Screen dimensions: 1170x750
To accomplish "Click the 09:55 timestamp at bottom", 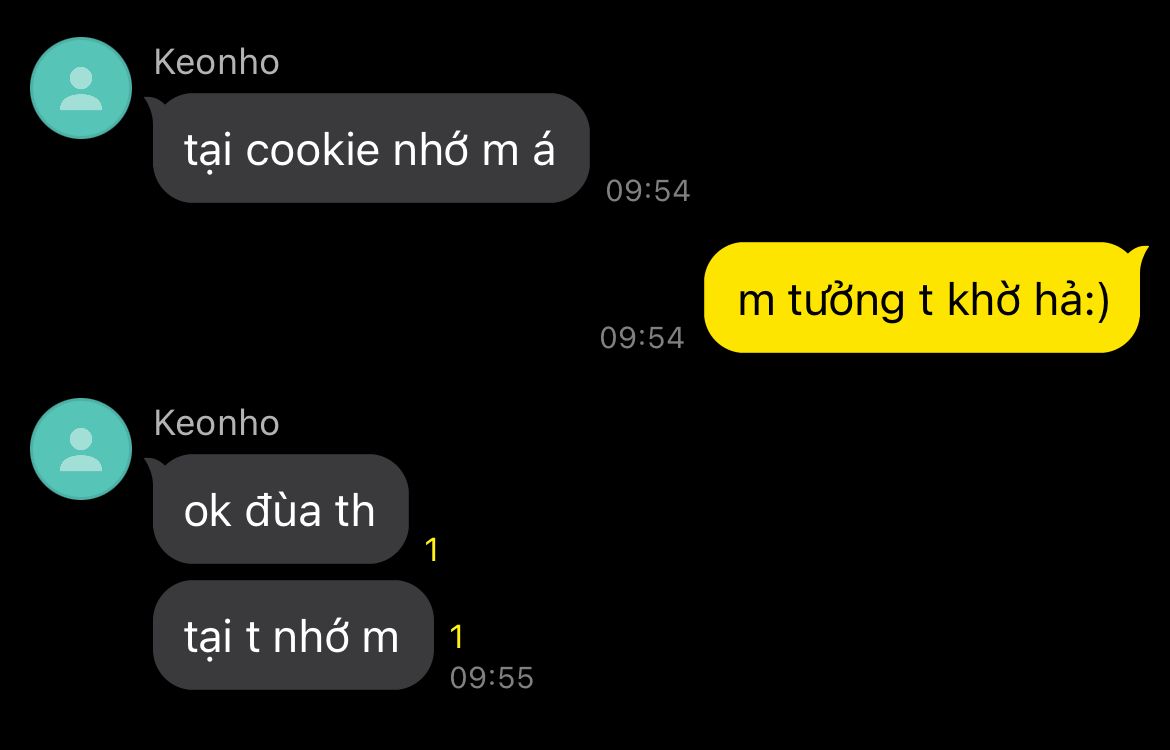I will (492, 678).
